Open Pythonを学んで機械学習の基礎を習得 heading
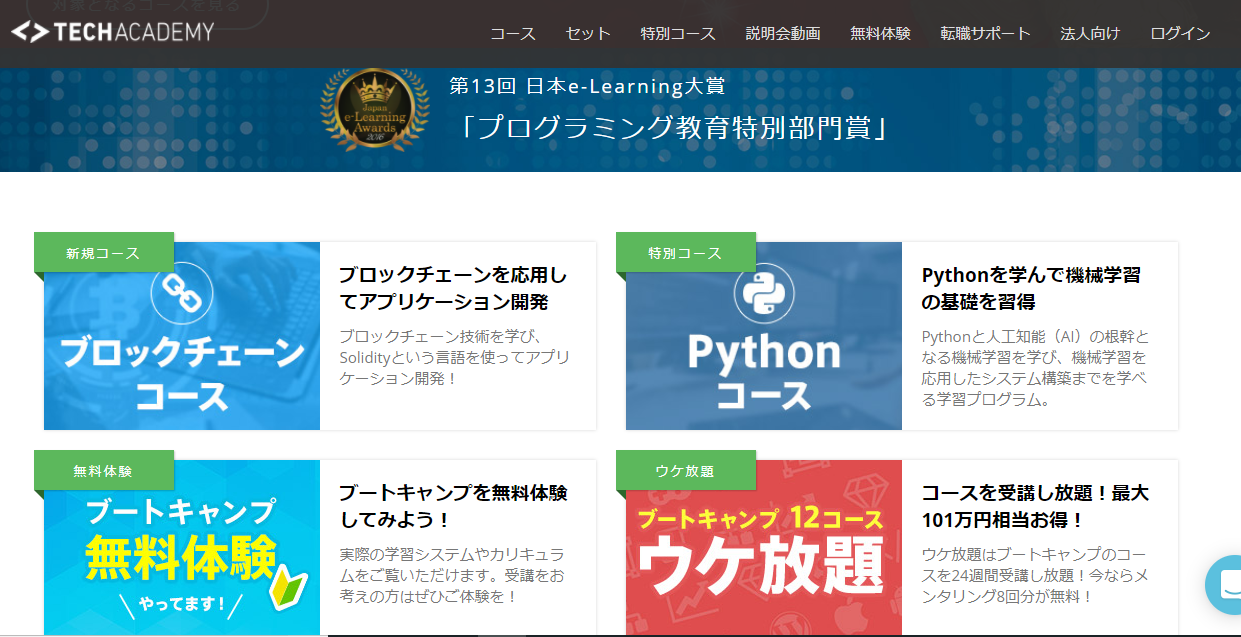1241x637 pixels. tap(1031, 288)
